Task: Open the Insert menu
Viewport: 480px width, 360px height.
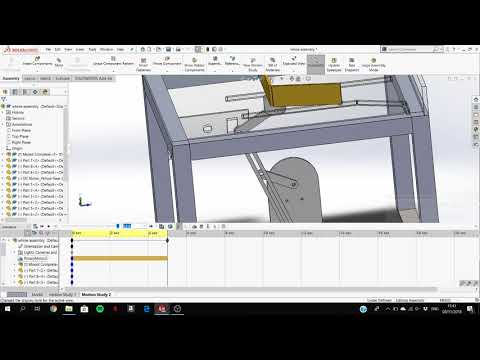Action: click(80, 49)
